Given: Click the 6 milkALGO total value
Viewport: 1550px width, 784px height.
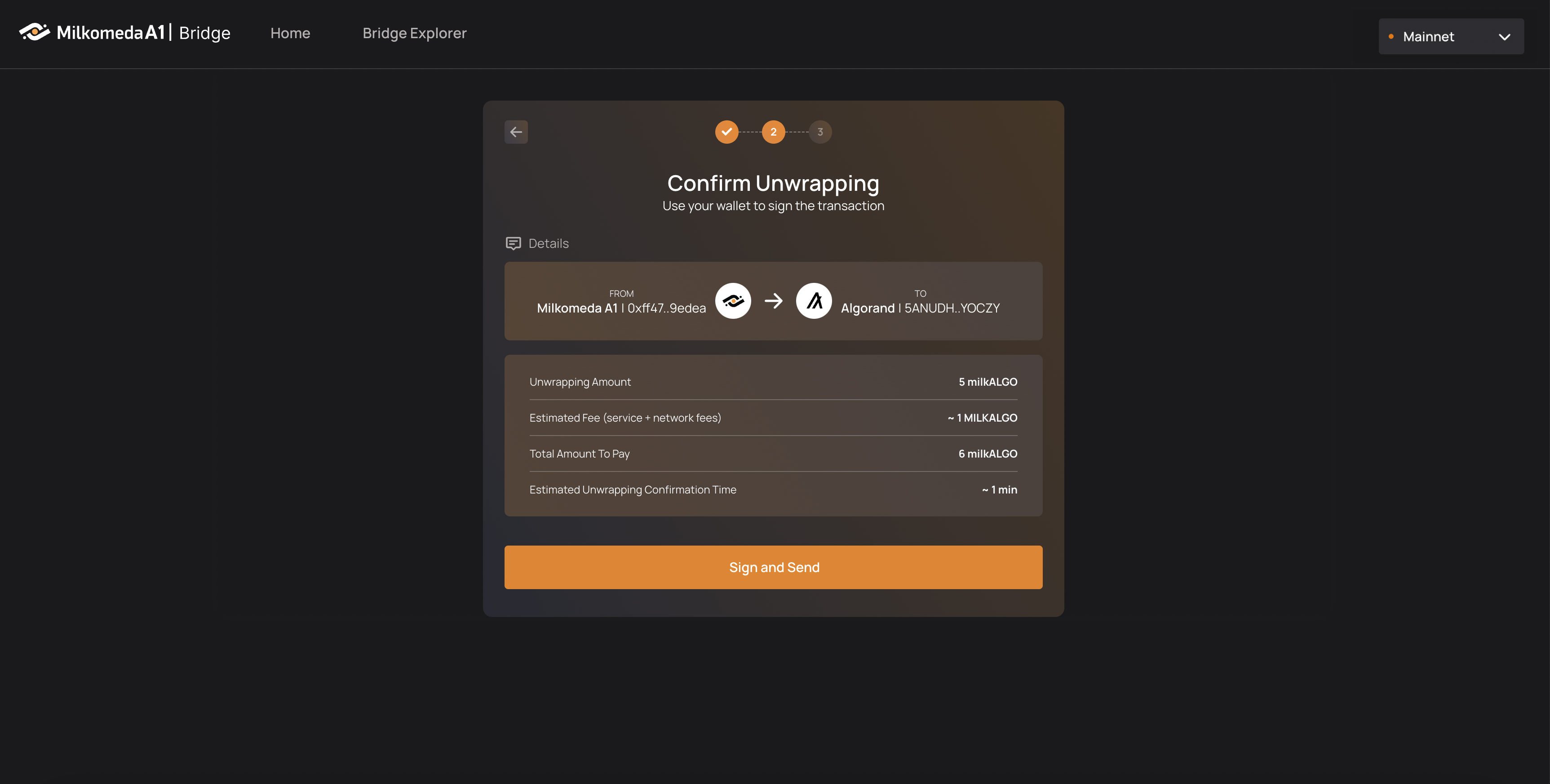Looking at the screenshot, I should [x=988, y=454].
